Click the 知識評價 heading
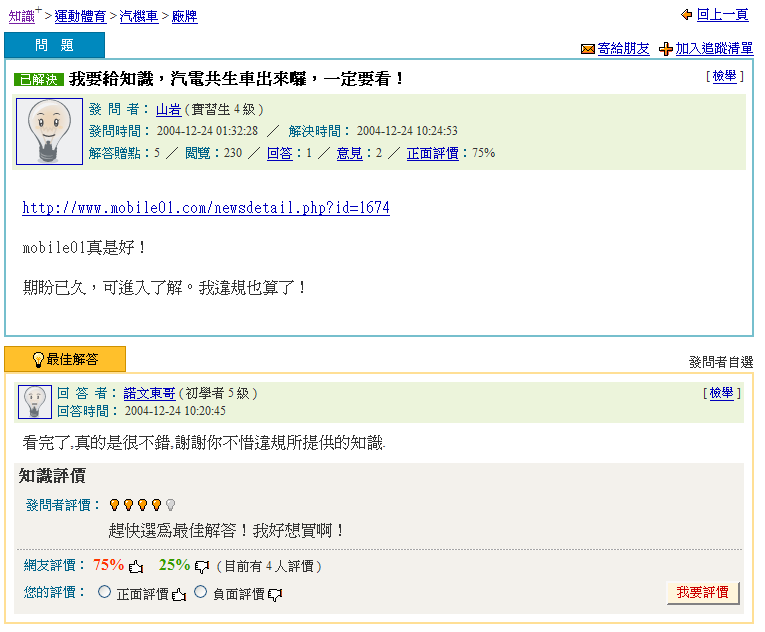 point(52,476)
